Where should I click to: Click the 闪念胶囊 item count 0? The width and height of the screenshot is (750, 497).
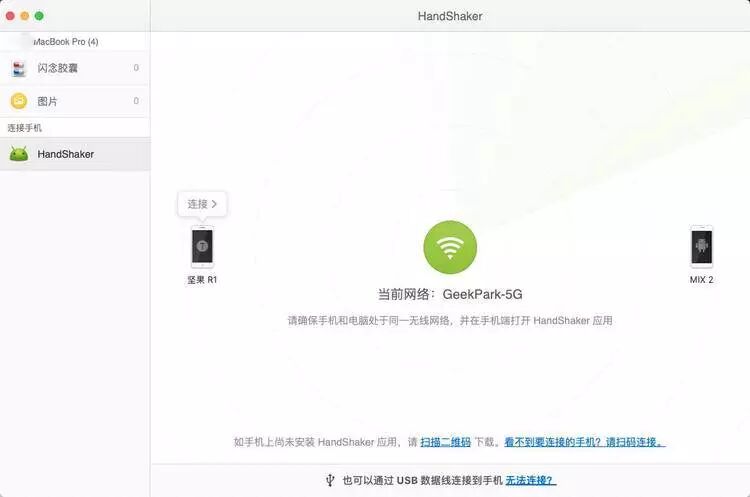pos(136,68)
